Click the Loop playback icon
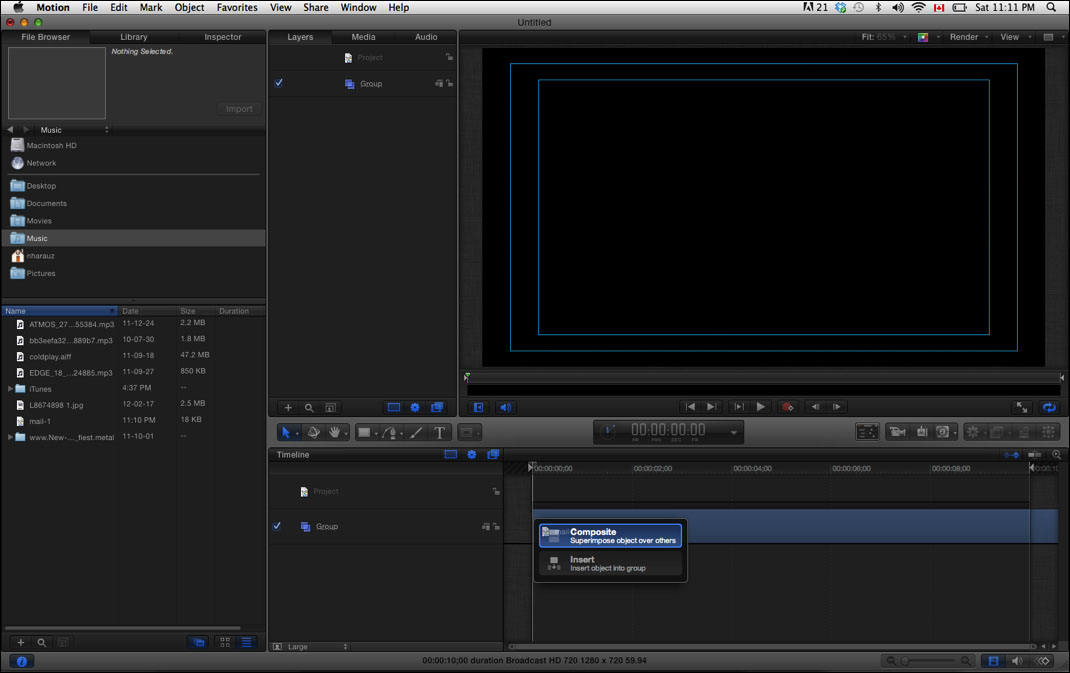This screenshot has height=673, width=1070. click(1048, 407)
